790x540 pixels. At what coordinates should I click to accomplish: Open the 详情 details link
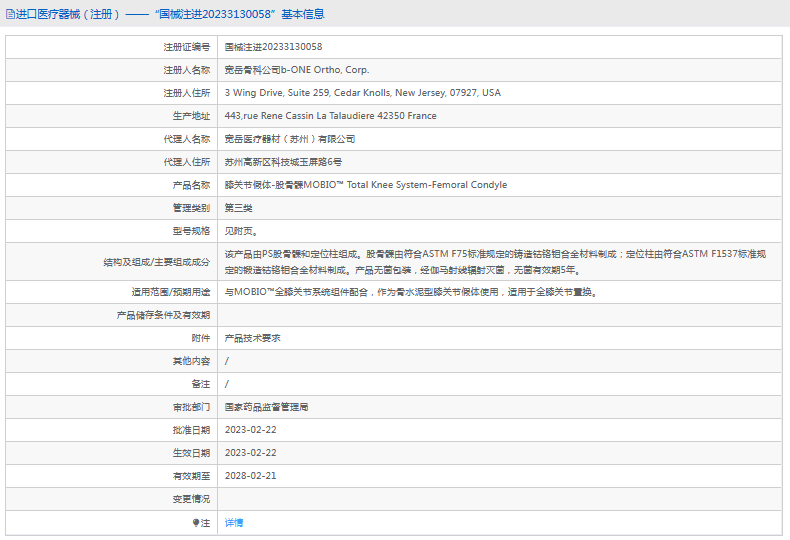[x=233, y=523]
